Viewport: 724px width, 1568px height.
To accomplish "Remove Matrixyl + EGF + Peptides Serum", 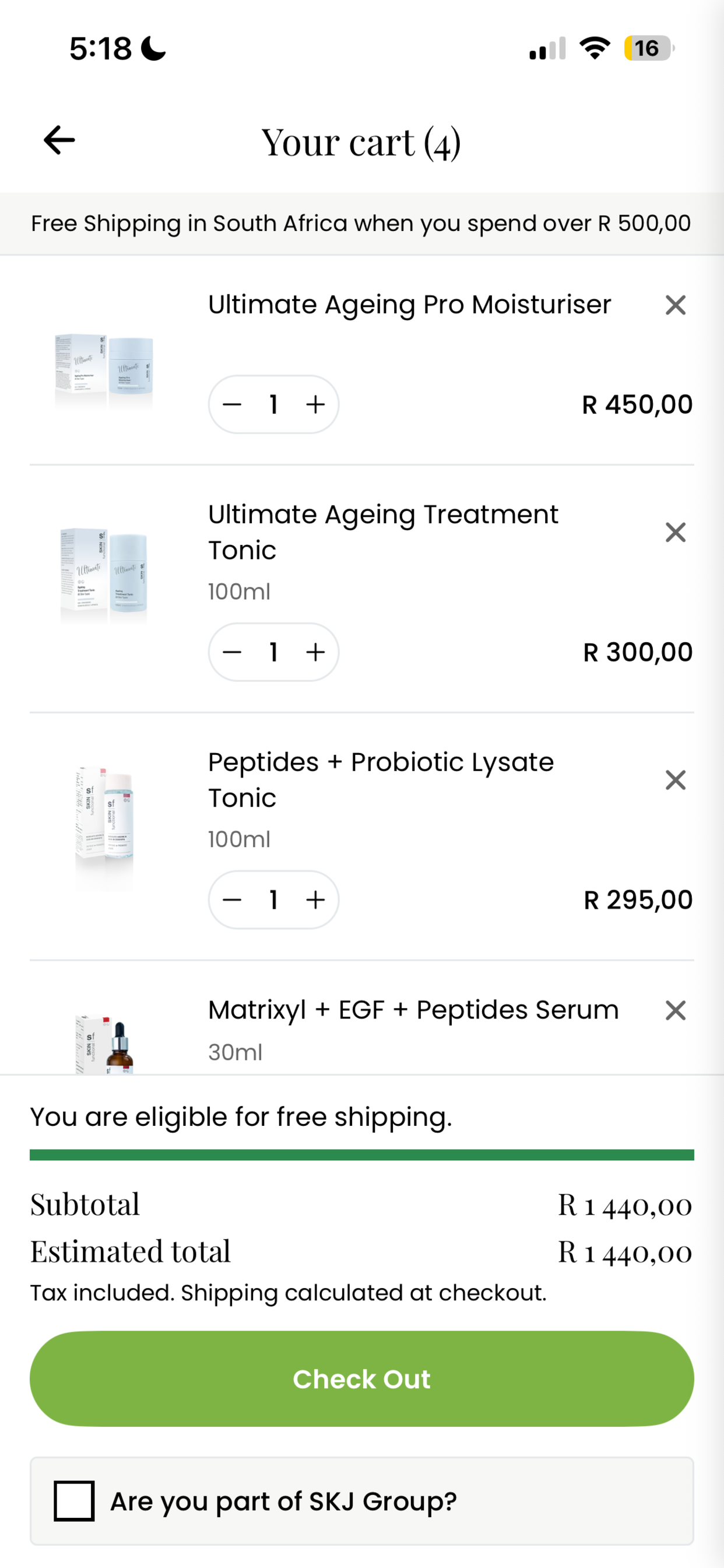I will pyautogui.click(x=676, y=1010).
